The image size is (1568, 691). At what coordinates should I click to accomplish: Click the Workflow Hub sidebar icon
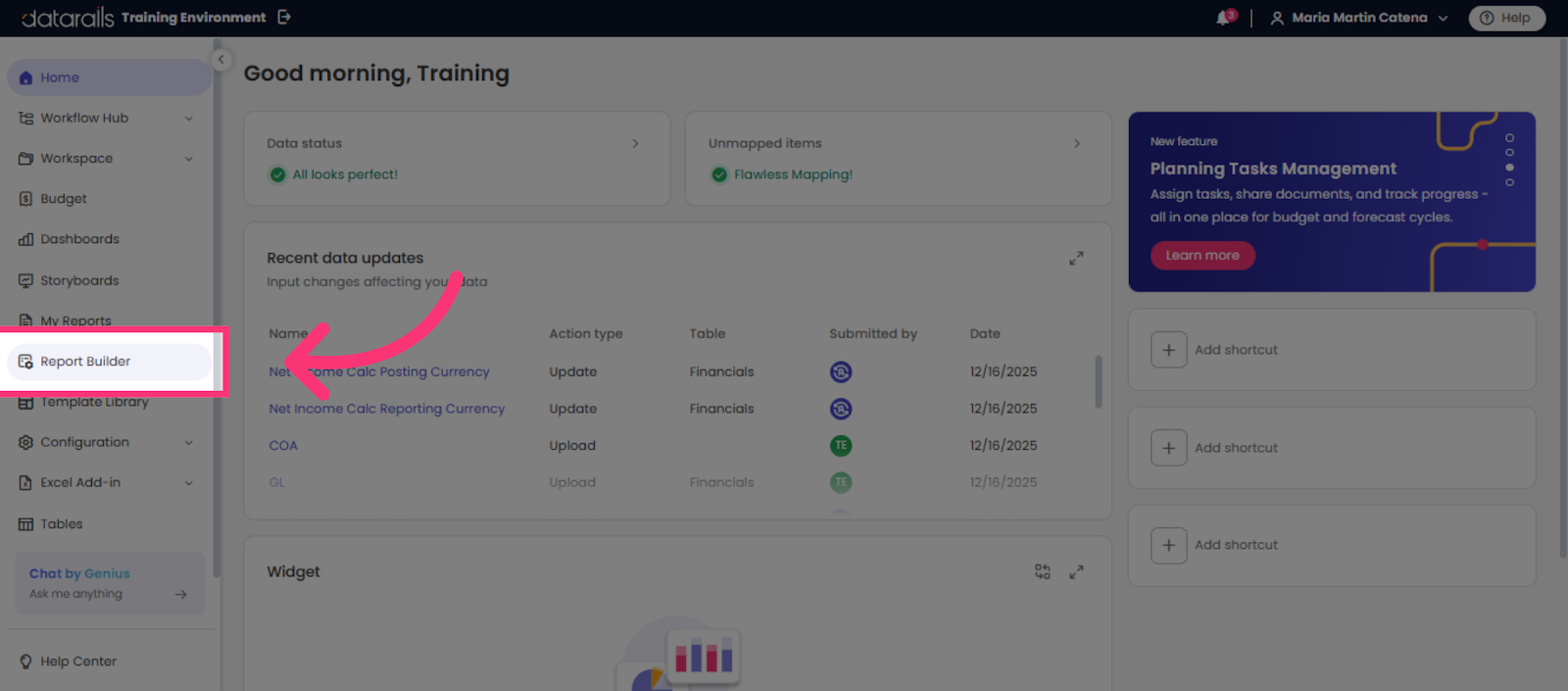tap(25, 118)
